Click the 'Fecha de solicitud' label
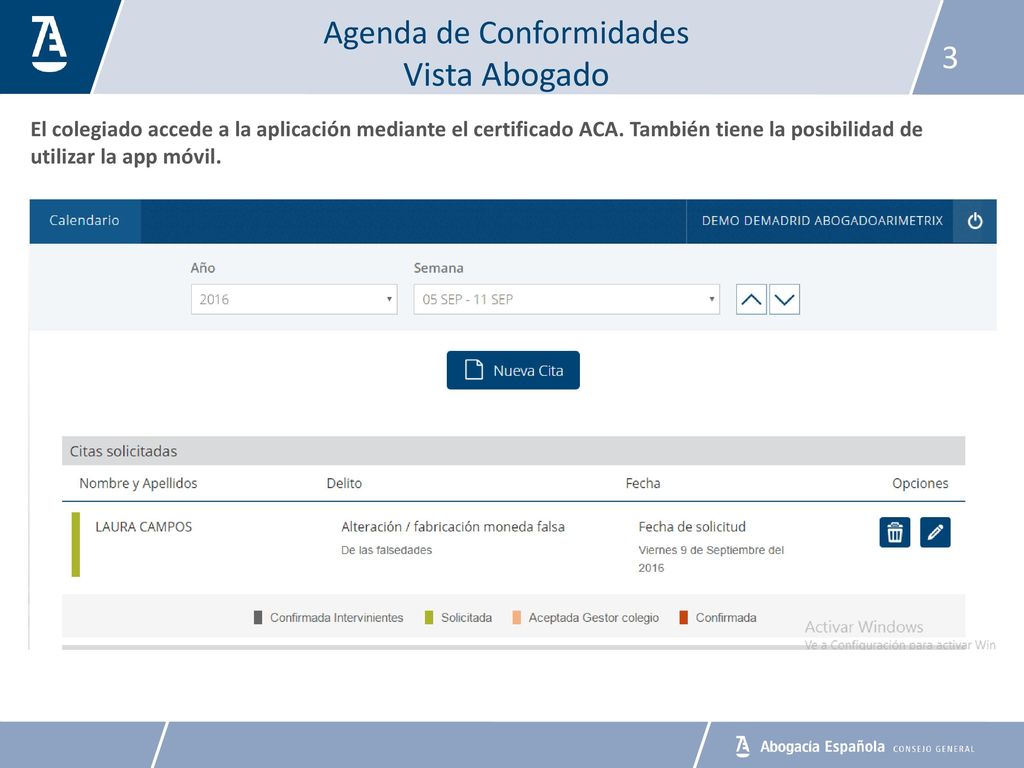 coord(692,527)
